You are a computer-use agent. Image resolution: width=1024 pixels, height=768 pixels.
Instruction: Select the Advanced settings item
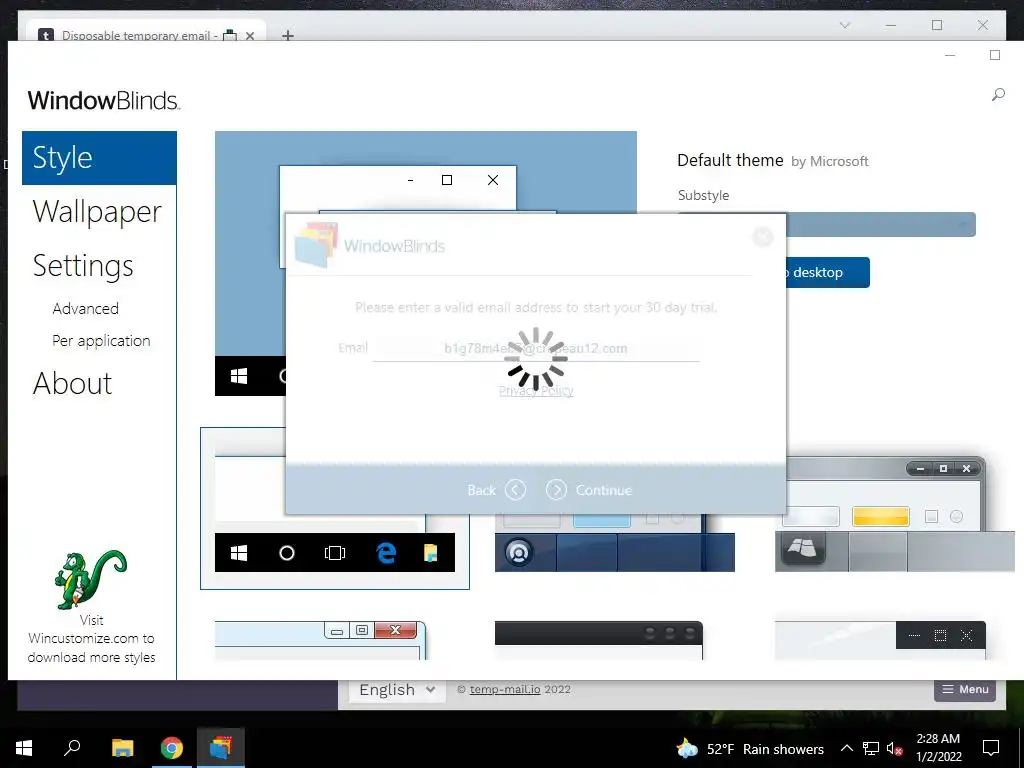click(x=86, y=308)
